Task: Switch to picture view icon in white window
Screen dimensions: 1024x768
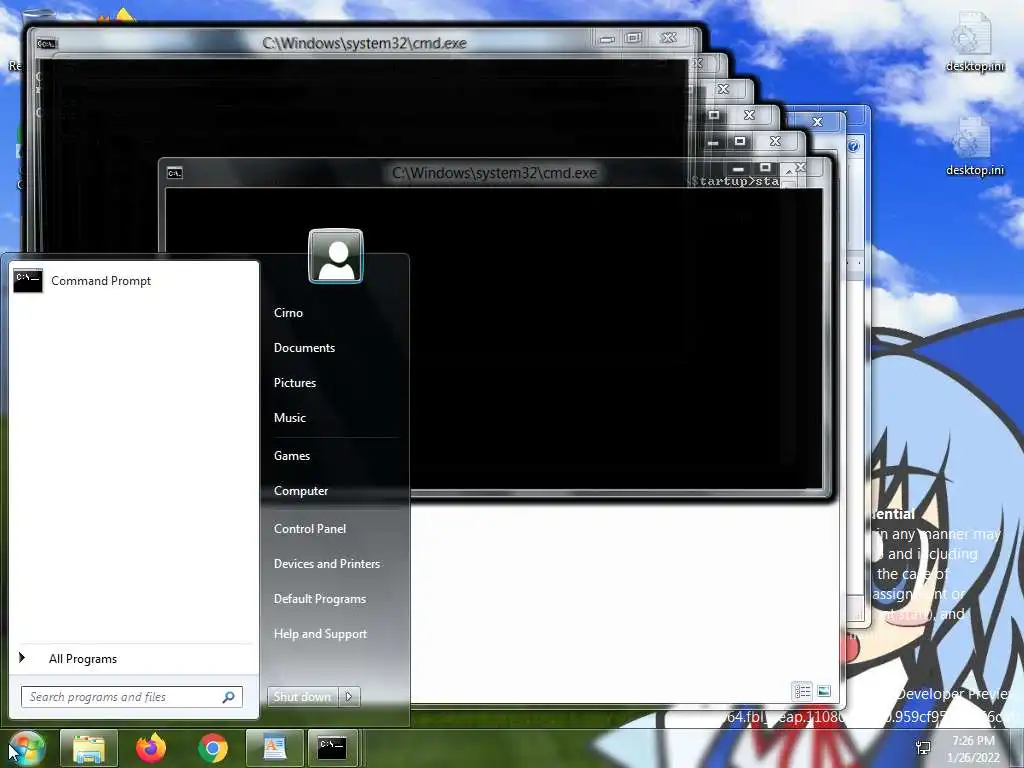Action: click(824, 691)
